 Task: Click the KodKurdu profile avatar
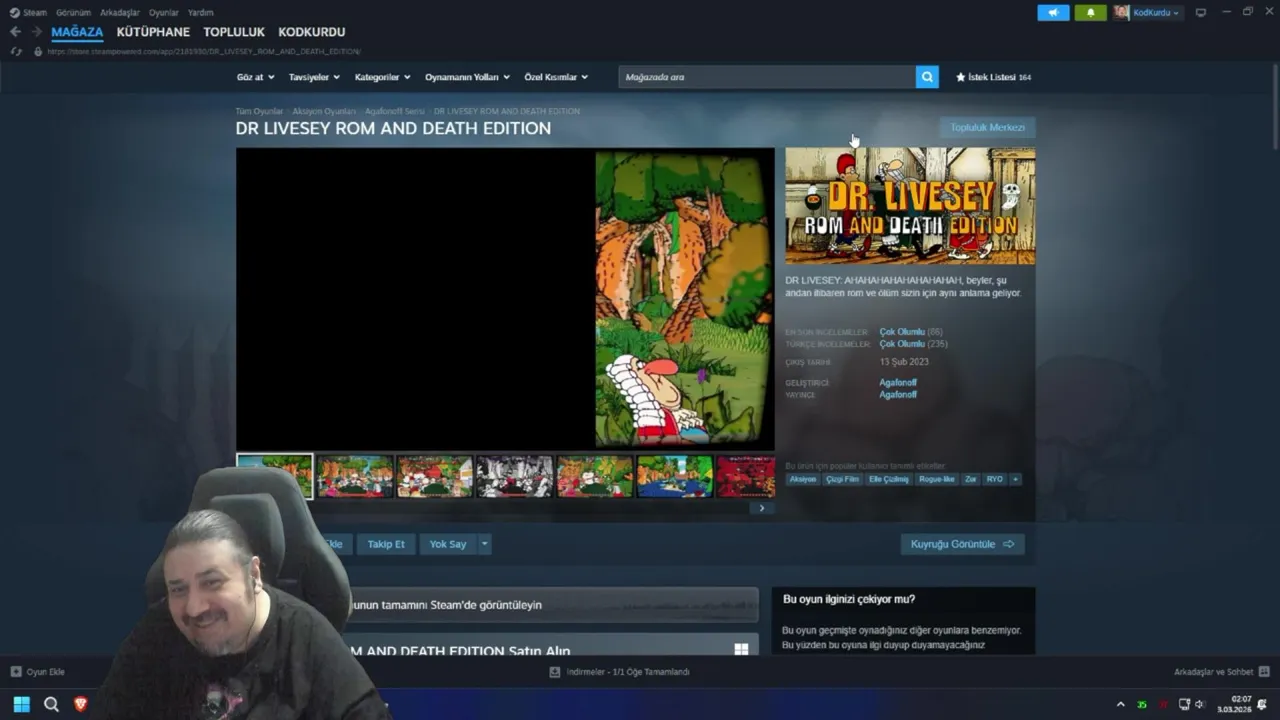coord(1122,12)
